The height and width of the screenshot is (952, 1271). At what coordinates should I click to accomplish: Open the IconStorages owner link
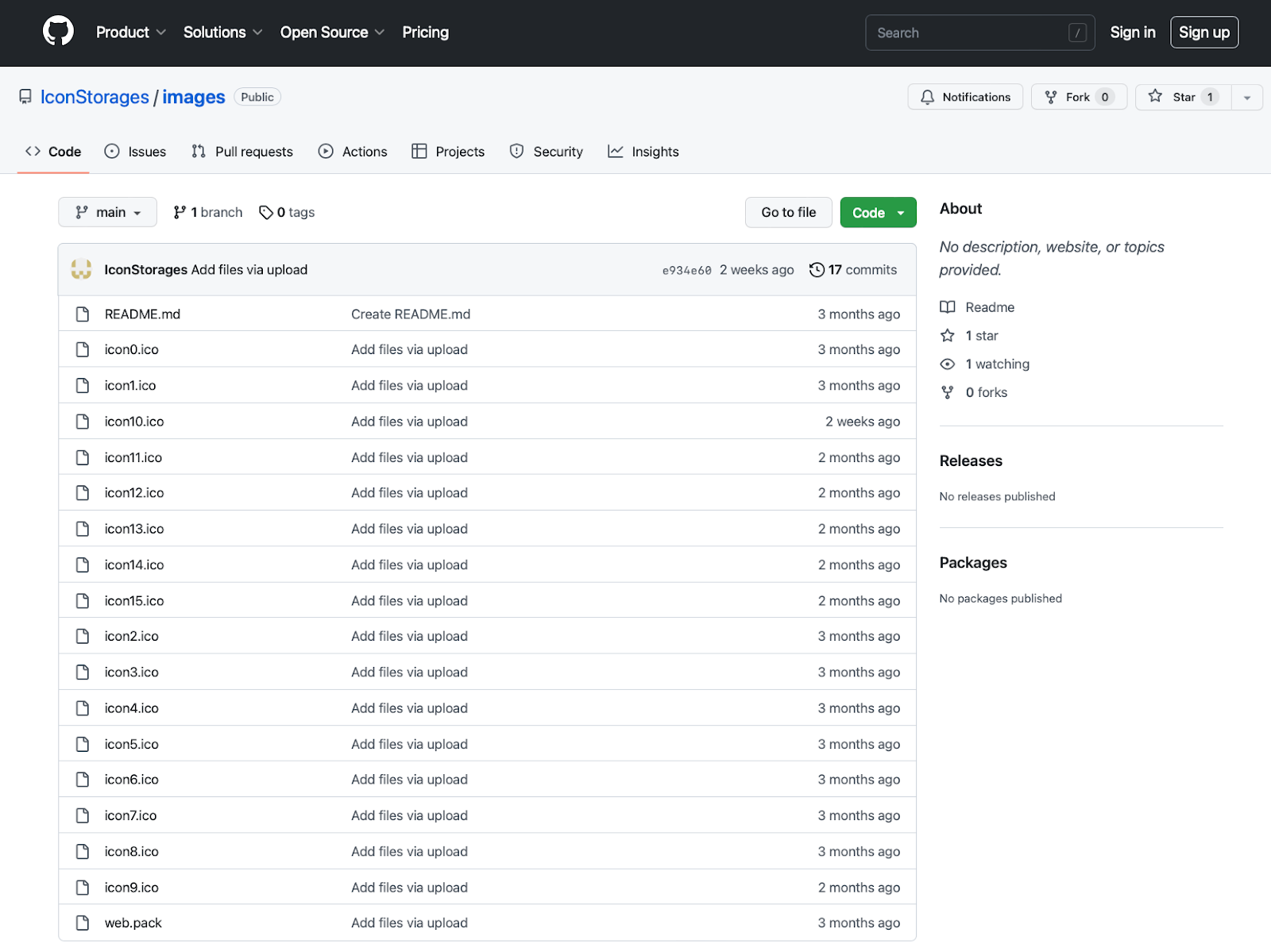coord(95,97)
